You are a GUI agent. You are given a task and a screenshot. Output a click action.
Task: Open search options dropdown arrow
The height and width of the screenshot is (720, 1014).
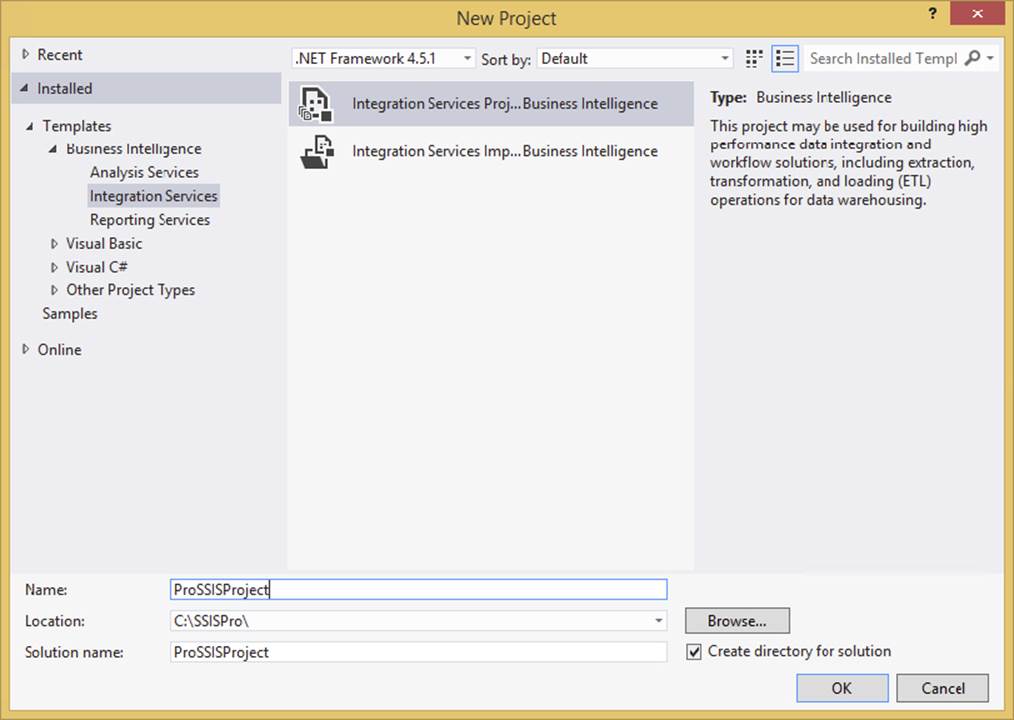pos(990,58)
